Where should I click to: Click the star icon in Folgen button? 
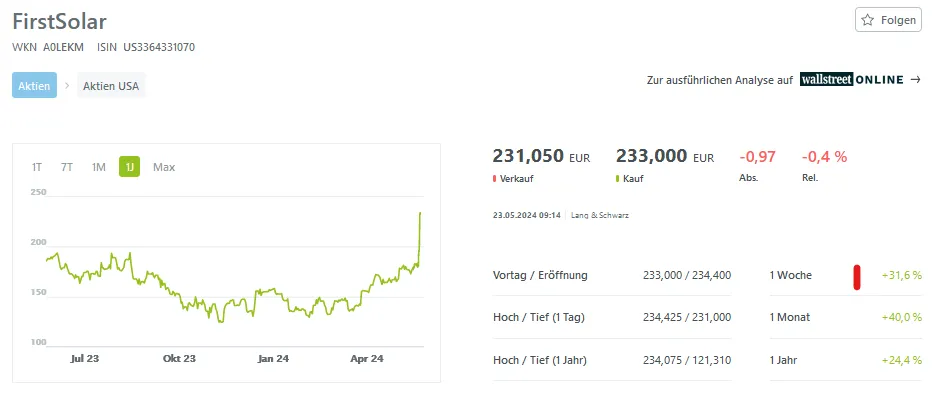click(868, 20)
